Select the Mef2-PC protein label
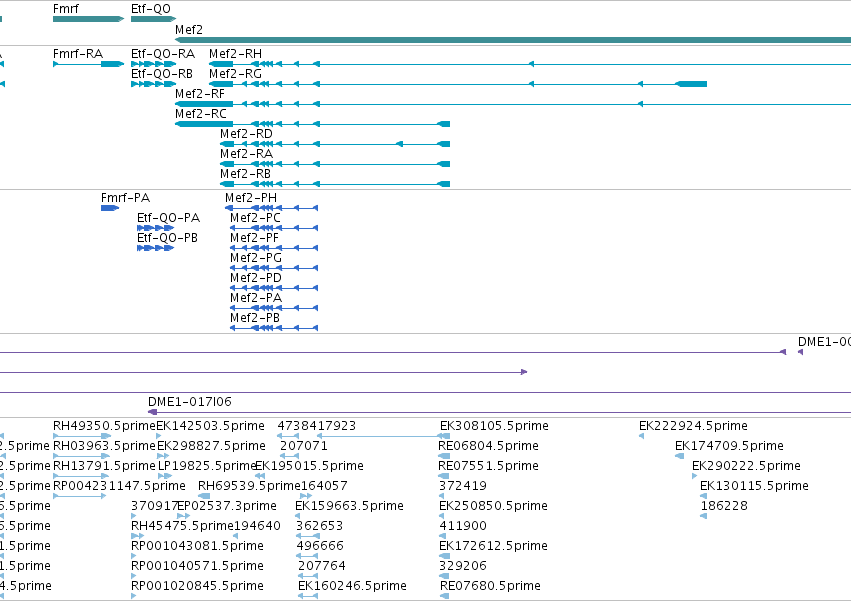 tap(255, 218)
